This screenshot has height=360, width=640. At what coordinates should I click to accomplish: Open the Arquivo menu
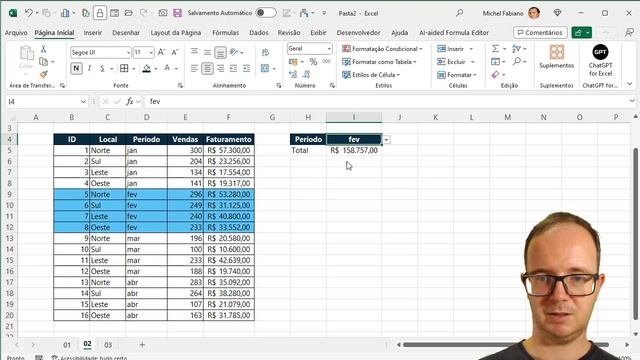click(x=16, y=33)
